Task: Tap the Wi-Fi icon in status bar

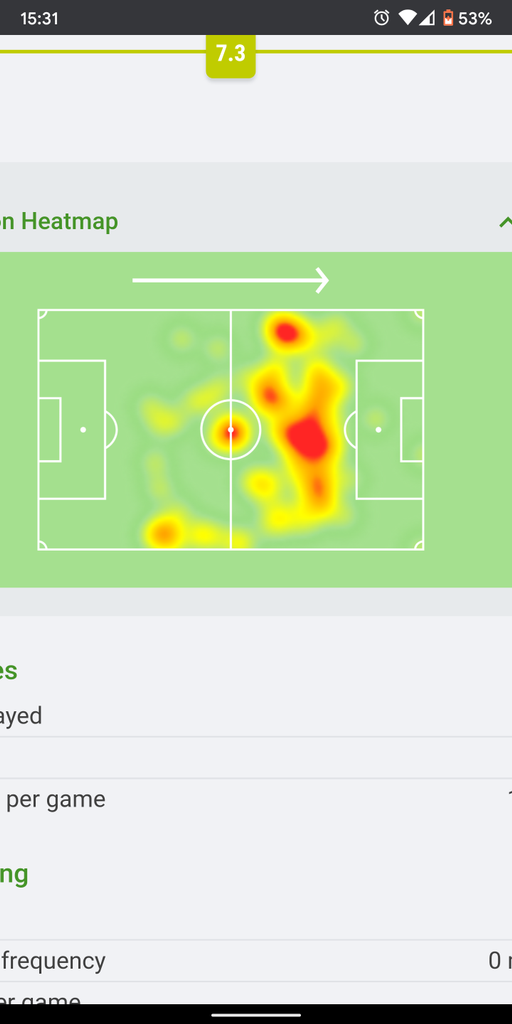Action: (x=408, y=18)
